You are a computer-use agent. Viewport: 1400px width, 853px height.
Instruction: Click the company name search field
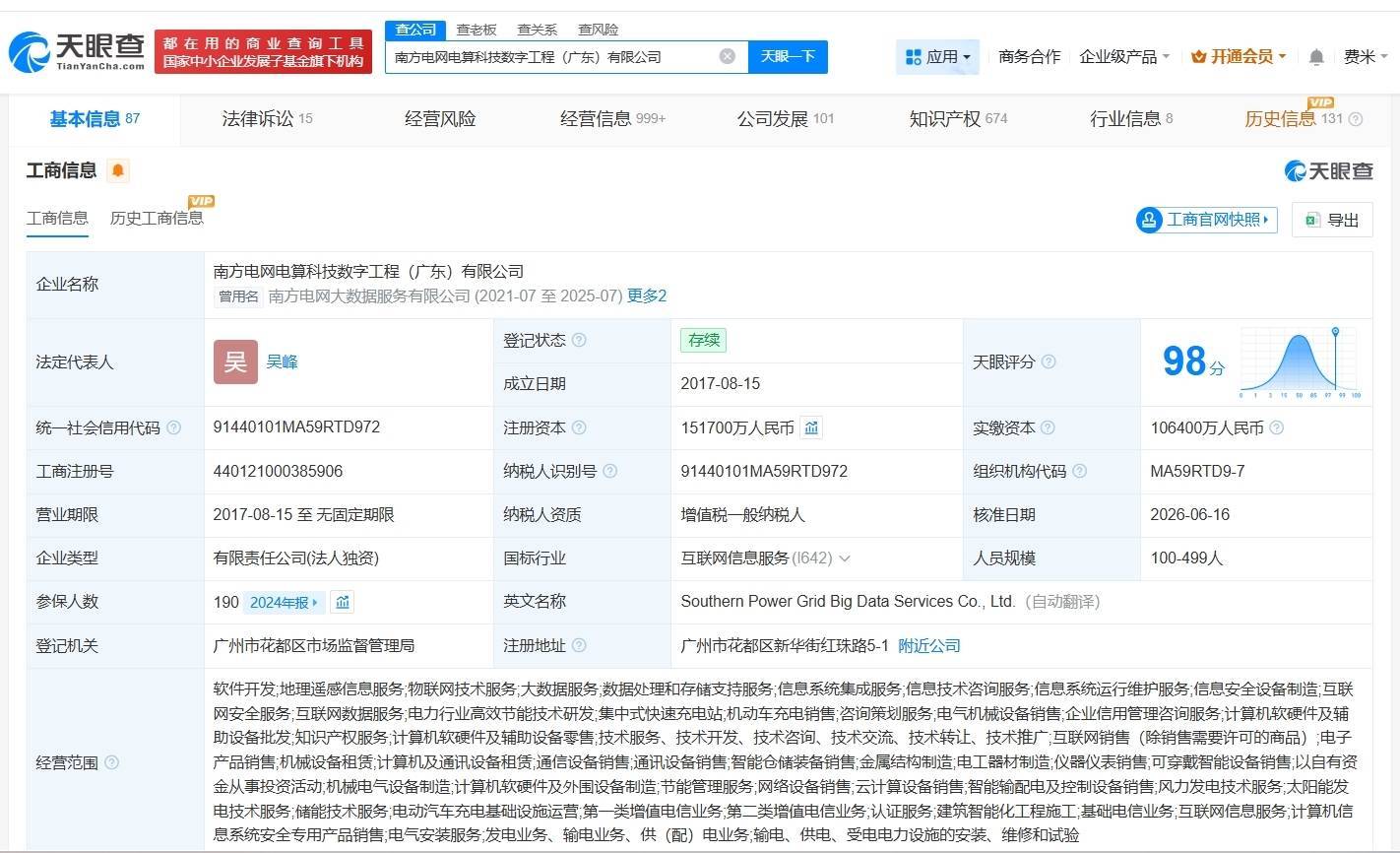[x=553, y=56]
